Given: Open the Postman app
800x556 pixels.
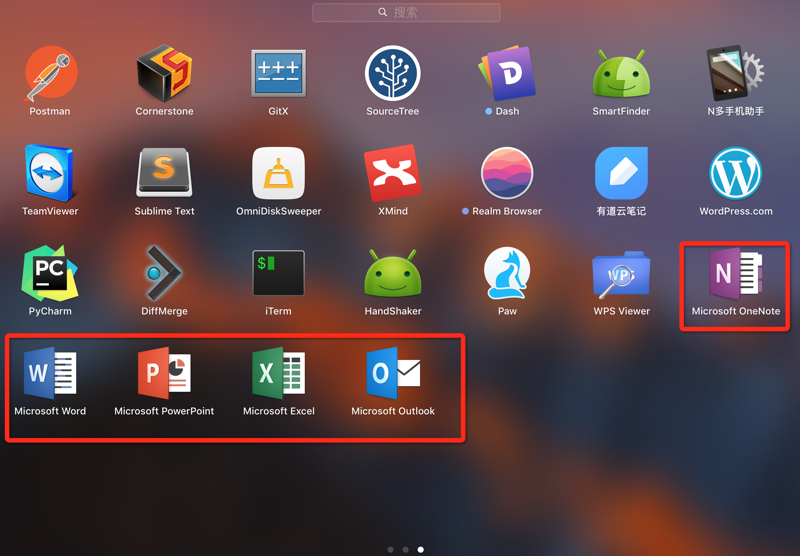Looking at the screenshot, I should [x=50, y=73].
